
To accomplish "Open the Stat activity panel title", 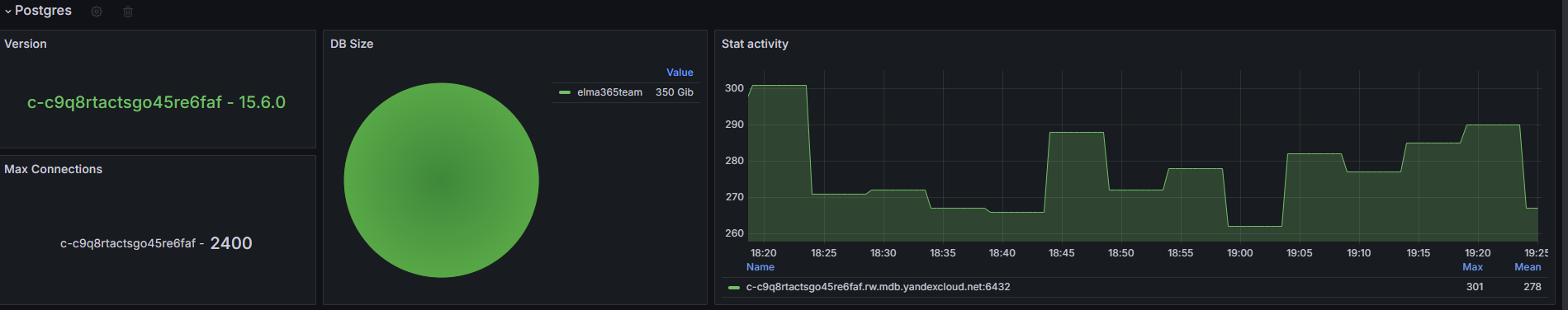I will 755,44.
